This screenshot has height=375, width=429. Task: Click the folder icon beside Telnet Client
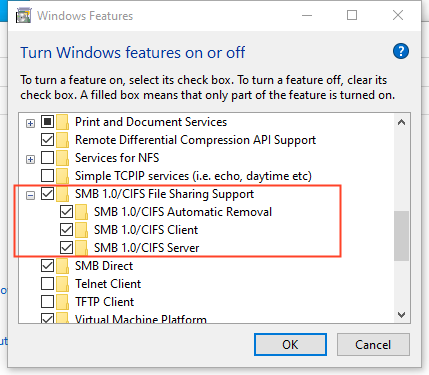click(62, 284)
